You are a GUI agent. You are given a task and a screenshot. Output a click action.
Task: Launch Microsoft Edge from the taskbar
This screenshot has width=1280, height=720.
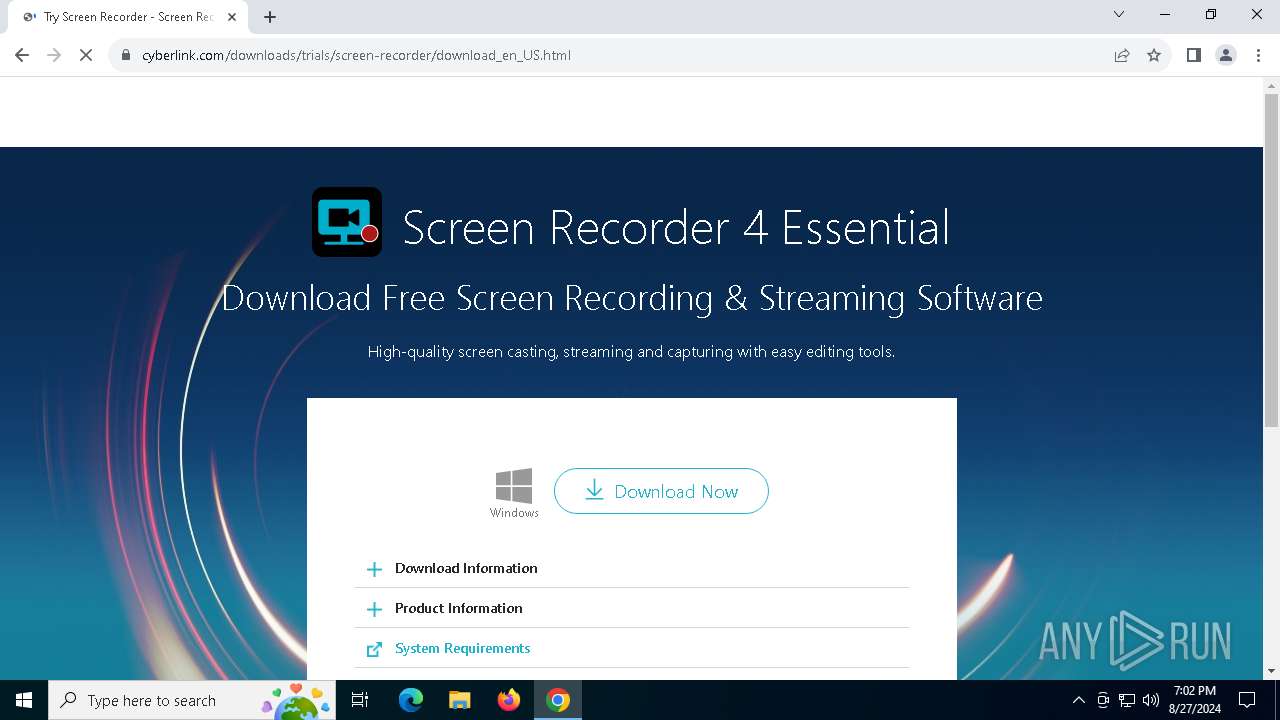[x=411, y=700]
